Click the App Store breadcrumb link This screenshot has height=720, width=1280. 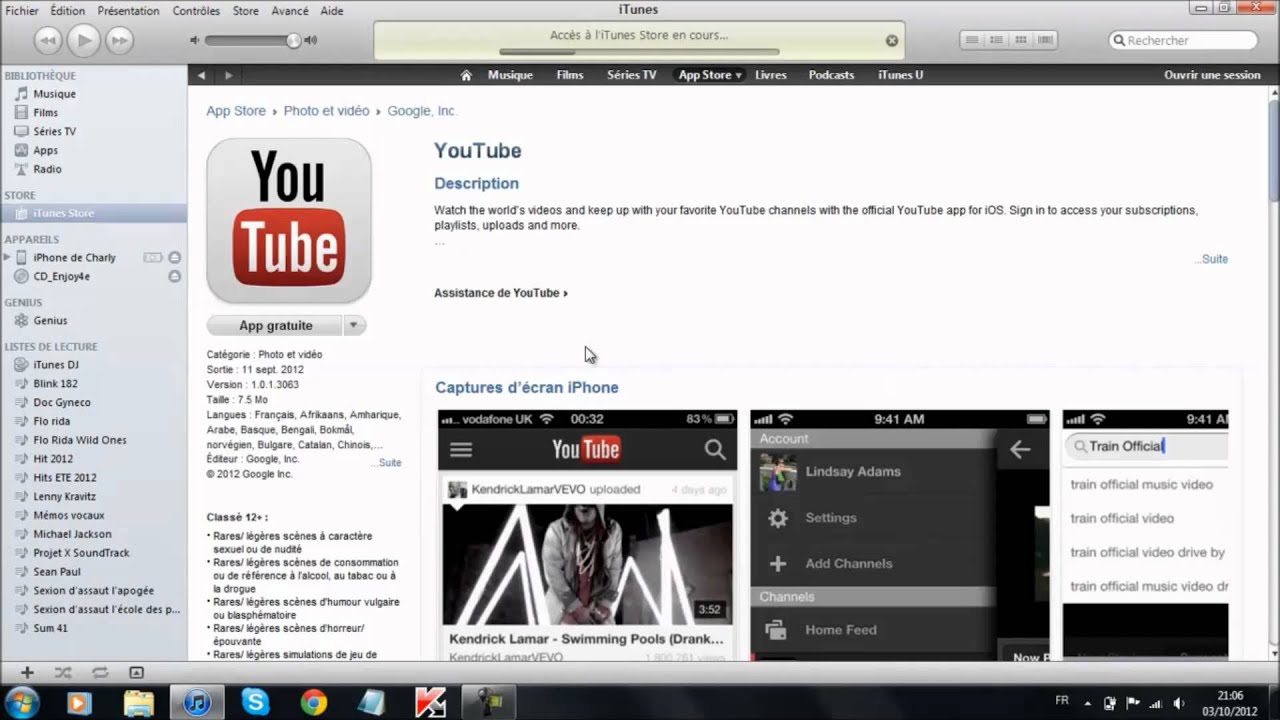pyautogui.click(x=236, y=111)
